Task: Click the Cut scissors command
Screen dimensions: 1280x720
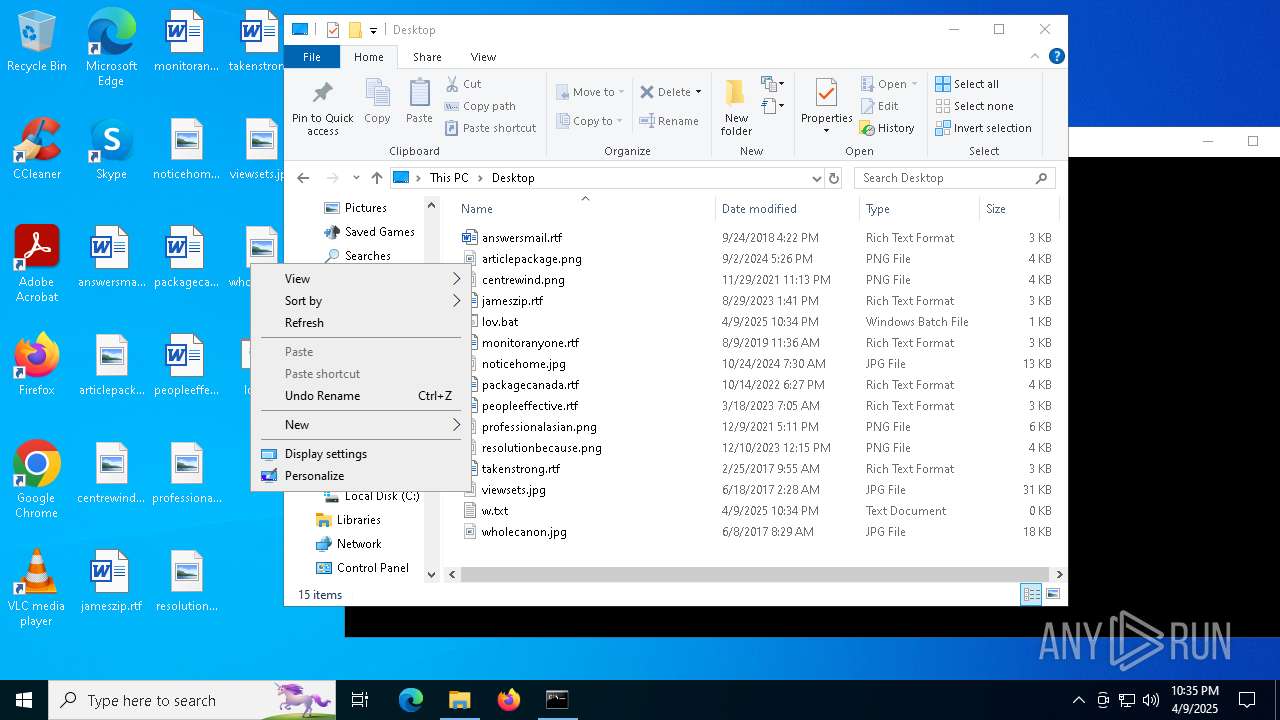Action: pyautogui.click(x=463, y=84)
